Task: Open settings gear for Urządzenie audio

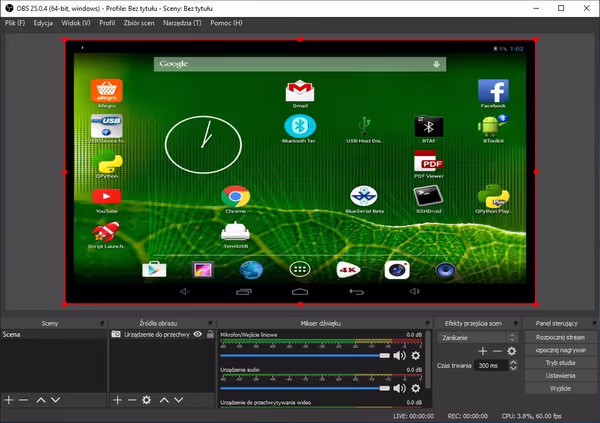Action: (x=416, y=389)
